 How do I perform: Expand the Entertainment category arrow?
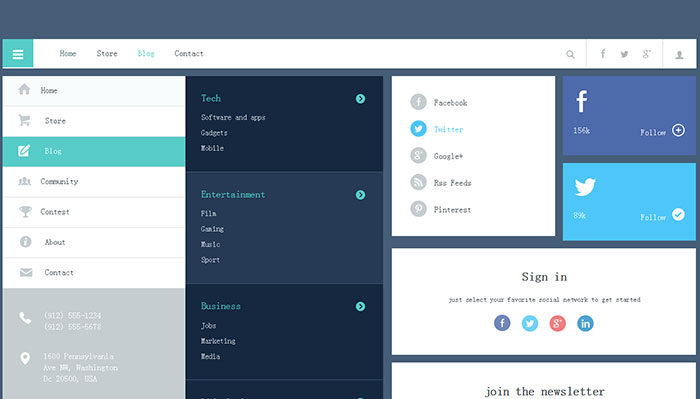(360, 195)
